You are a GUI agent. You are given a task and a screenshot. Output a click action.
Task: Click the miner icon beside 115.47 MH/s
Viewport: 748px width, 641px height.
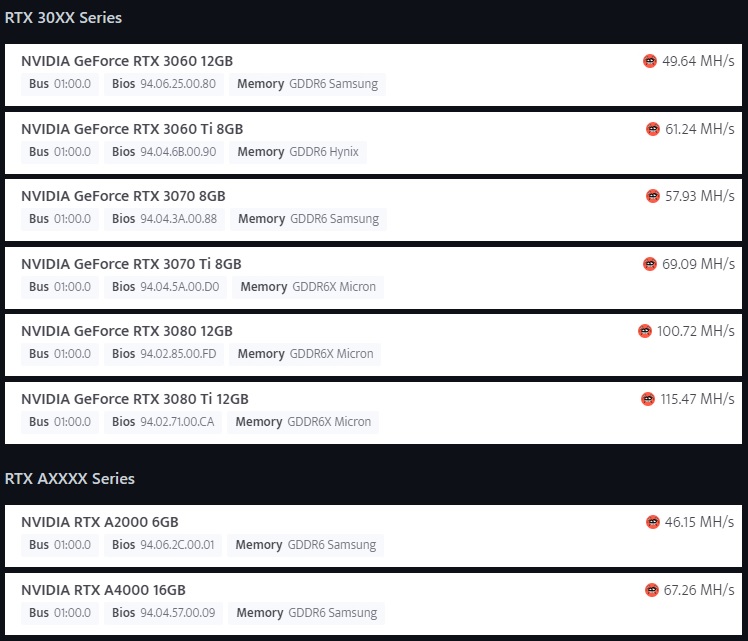[648, 399]
